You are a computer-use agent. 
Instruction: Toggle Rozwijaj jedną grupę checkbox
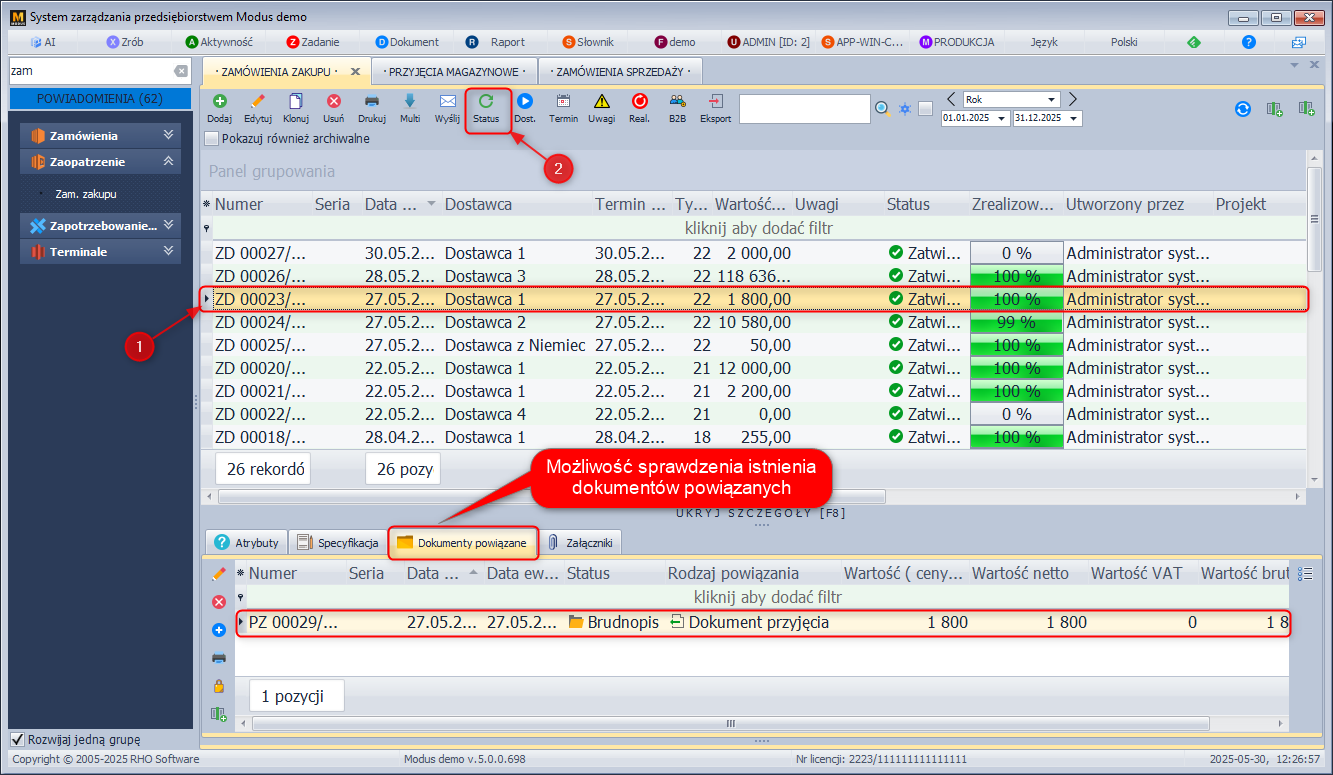17,740
